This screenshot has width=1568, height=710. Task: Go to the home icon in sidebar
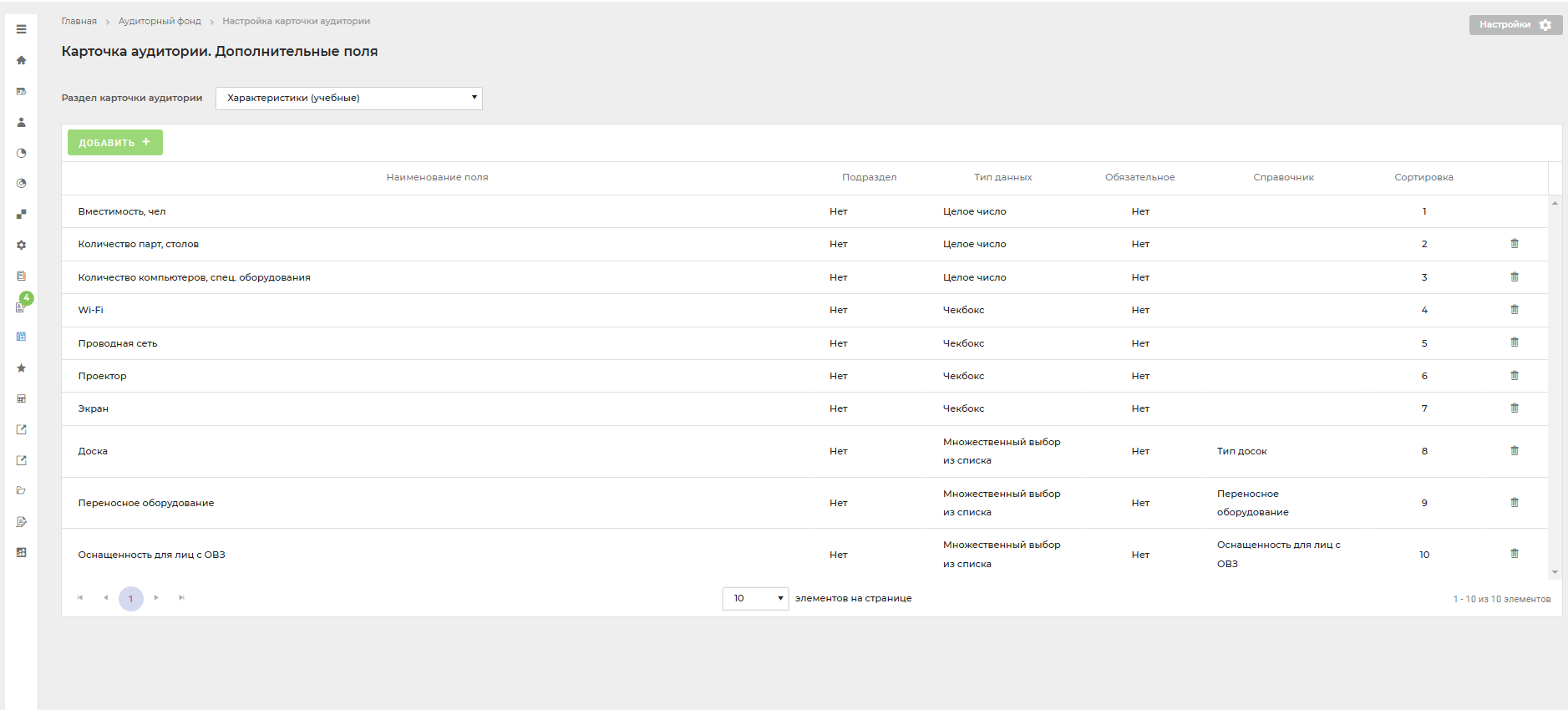(x=21, y=60)
